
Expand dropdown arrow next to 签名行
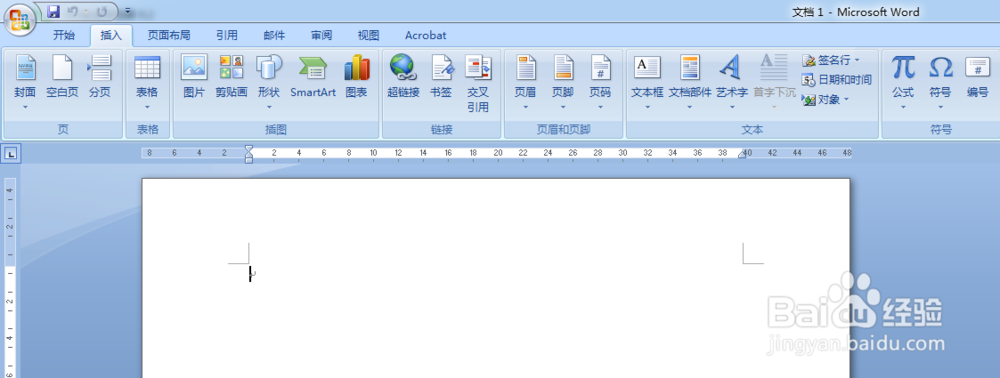pos(857,60)
